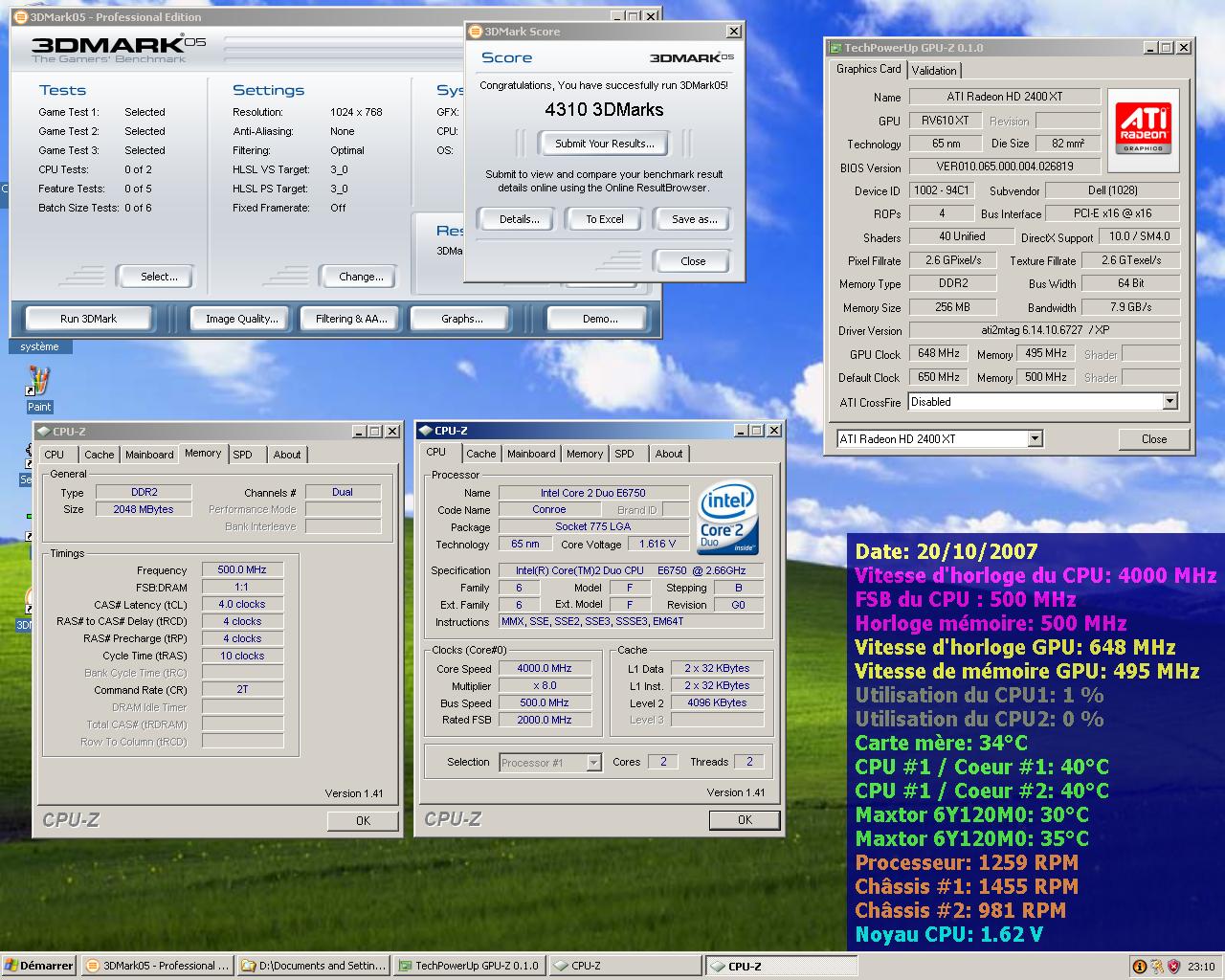Open Graphs button in 3DMark05
The width and height of the screenshot is (1225, 980).
coord(462,319)
